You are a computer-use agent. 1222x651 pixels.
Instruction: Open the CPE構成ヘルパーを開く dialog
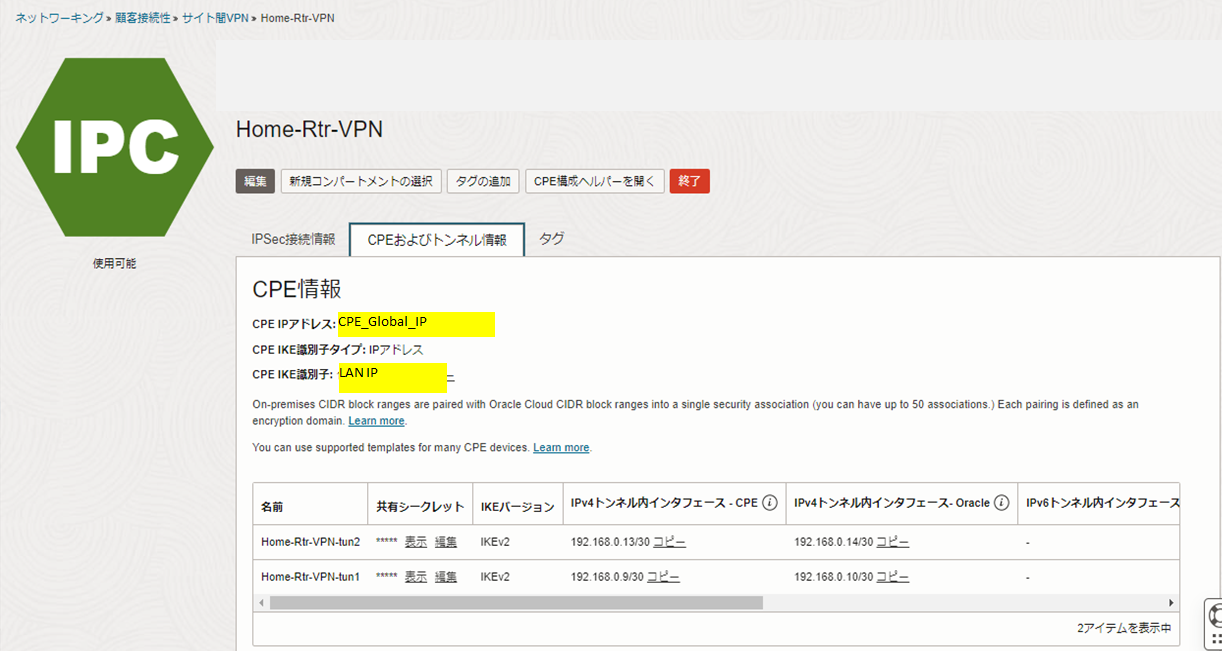(x=595, y=181)
